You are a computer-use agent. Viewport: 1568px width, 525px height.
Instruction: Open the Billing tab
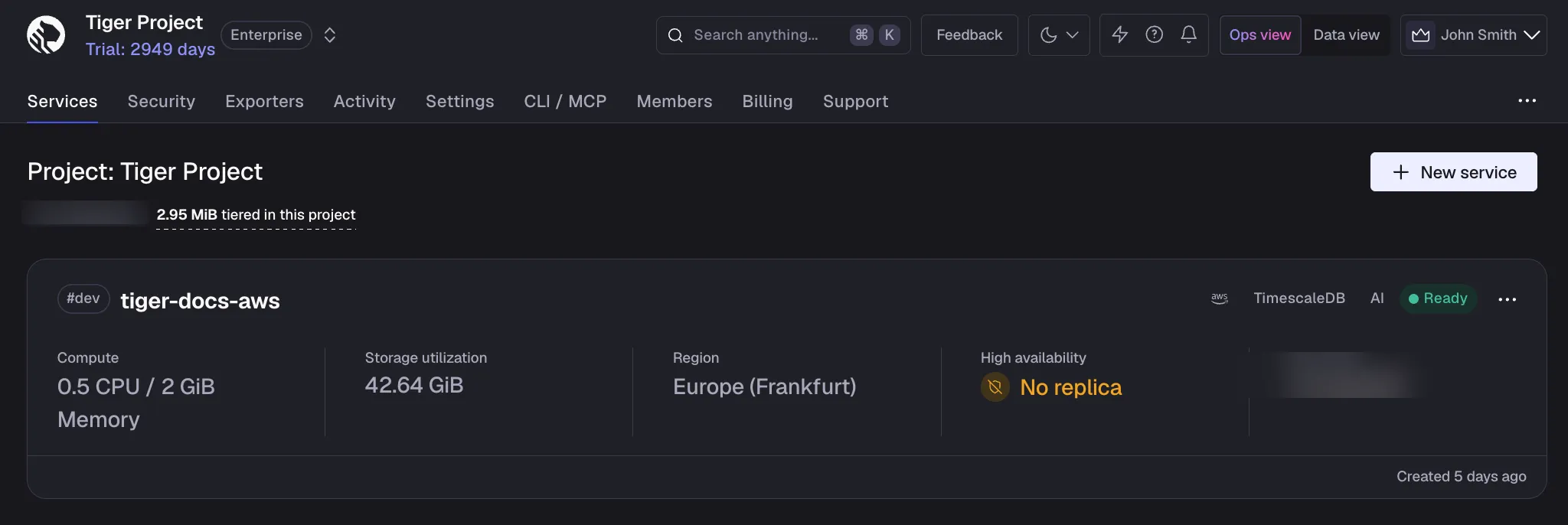[x=767, y=101]
